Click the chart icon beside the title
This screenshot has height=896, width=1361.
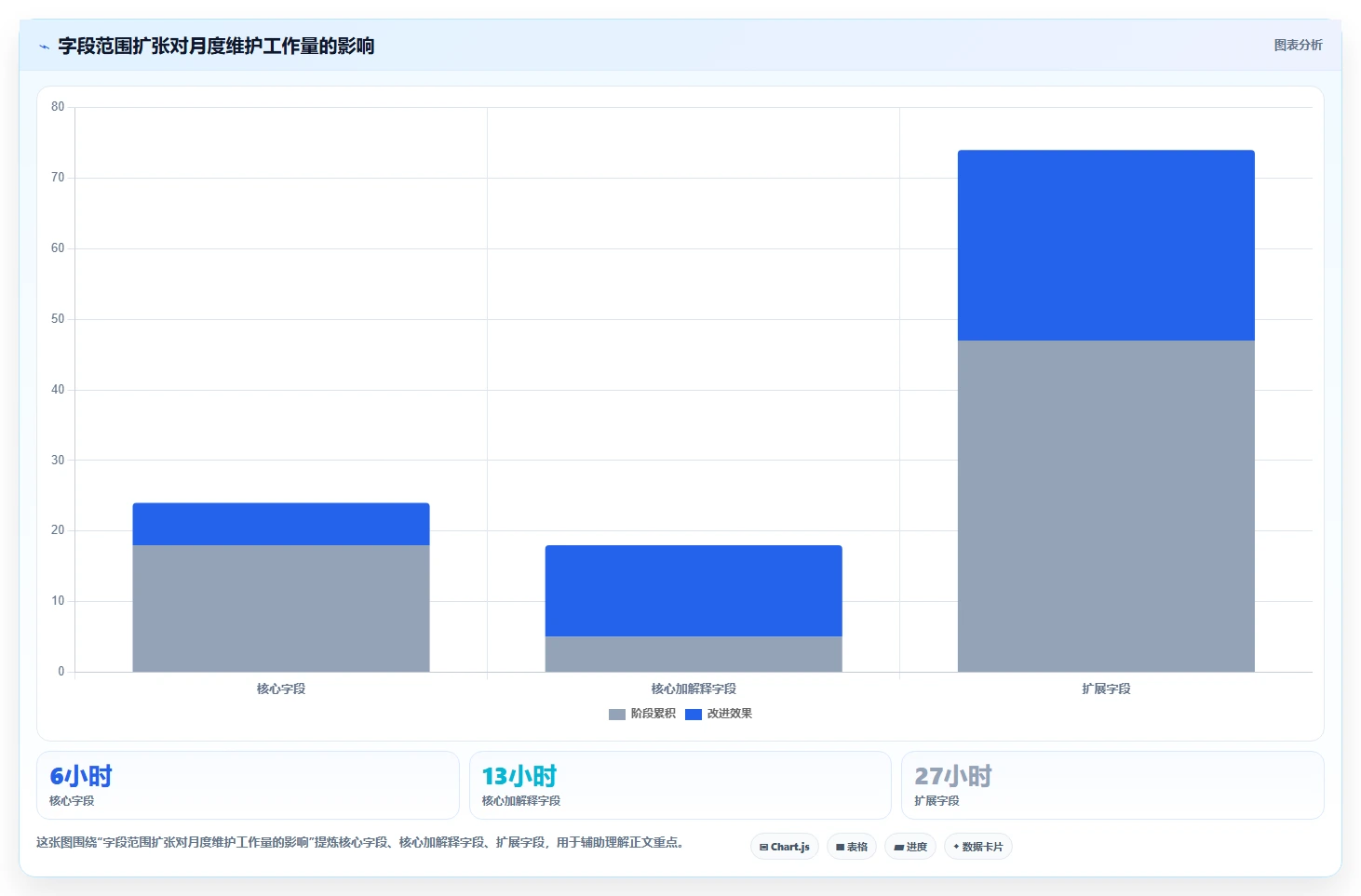coord(44,47)
